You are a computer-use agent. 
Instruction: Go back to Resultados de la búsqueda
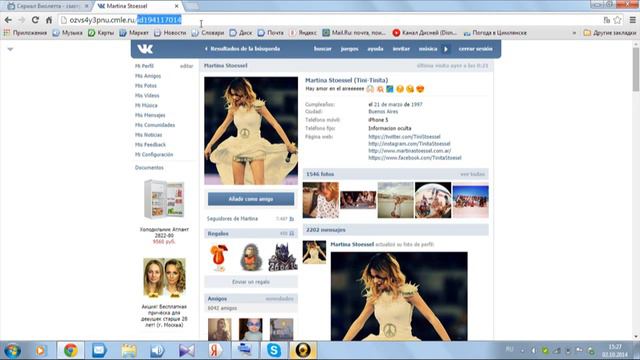242,49
